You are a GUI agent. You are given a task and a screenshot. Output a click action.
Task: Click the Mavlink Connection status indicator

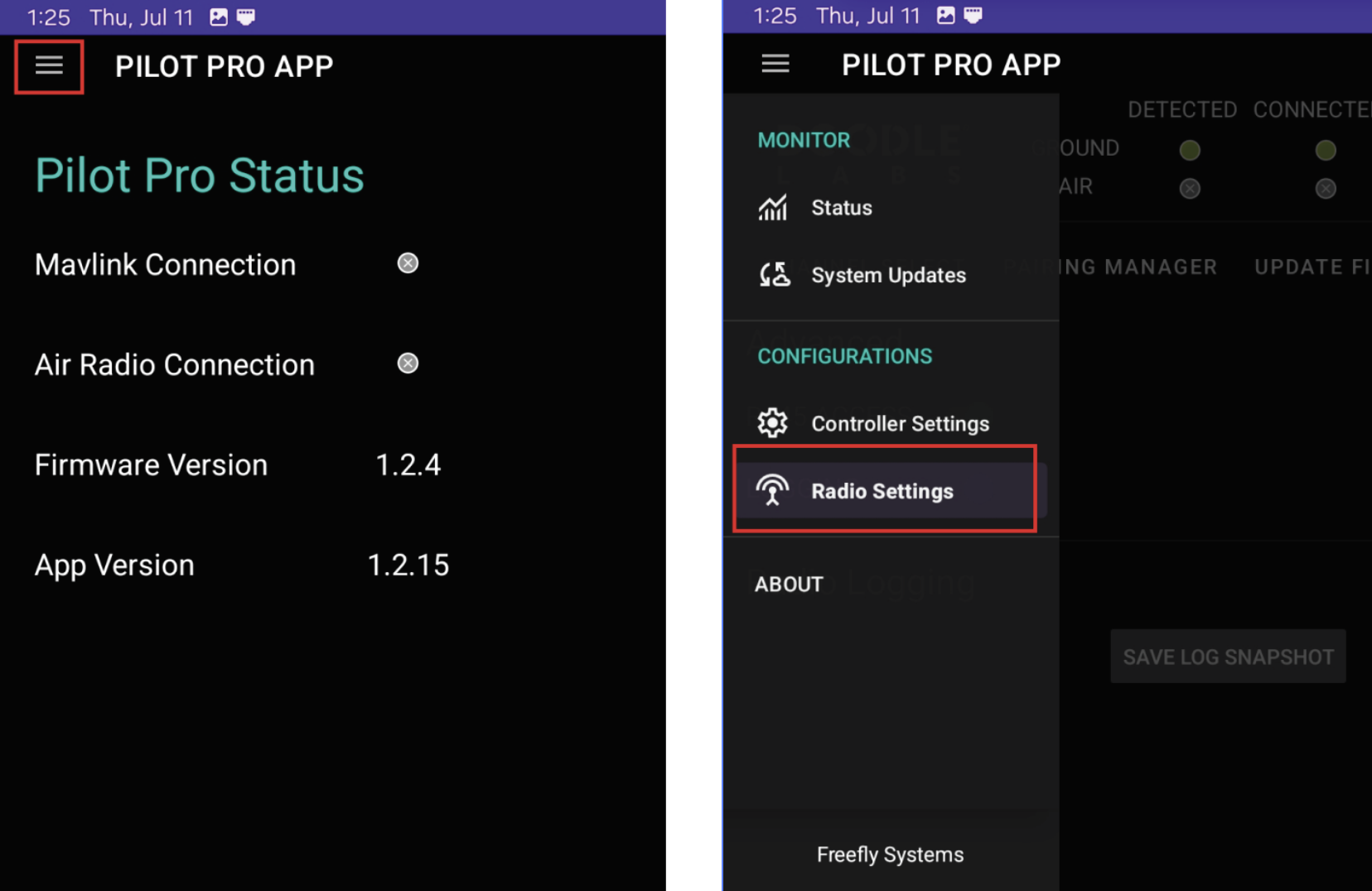pyautogui.click(x=408, y=263)
